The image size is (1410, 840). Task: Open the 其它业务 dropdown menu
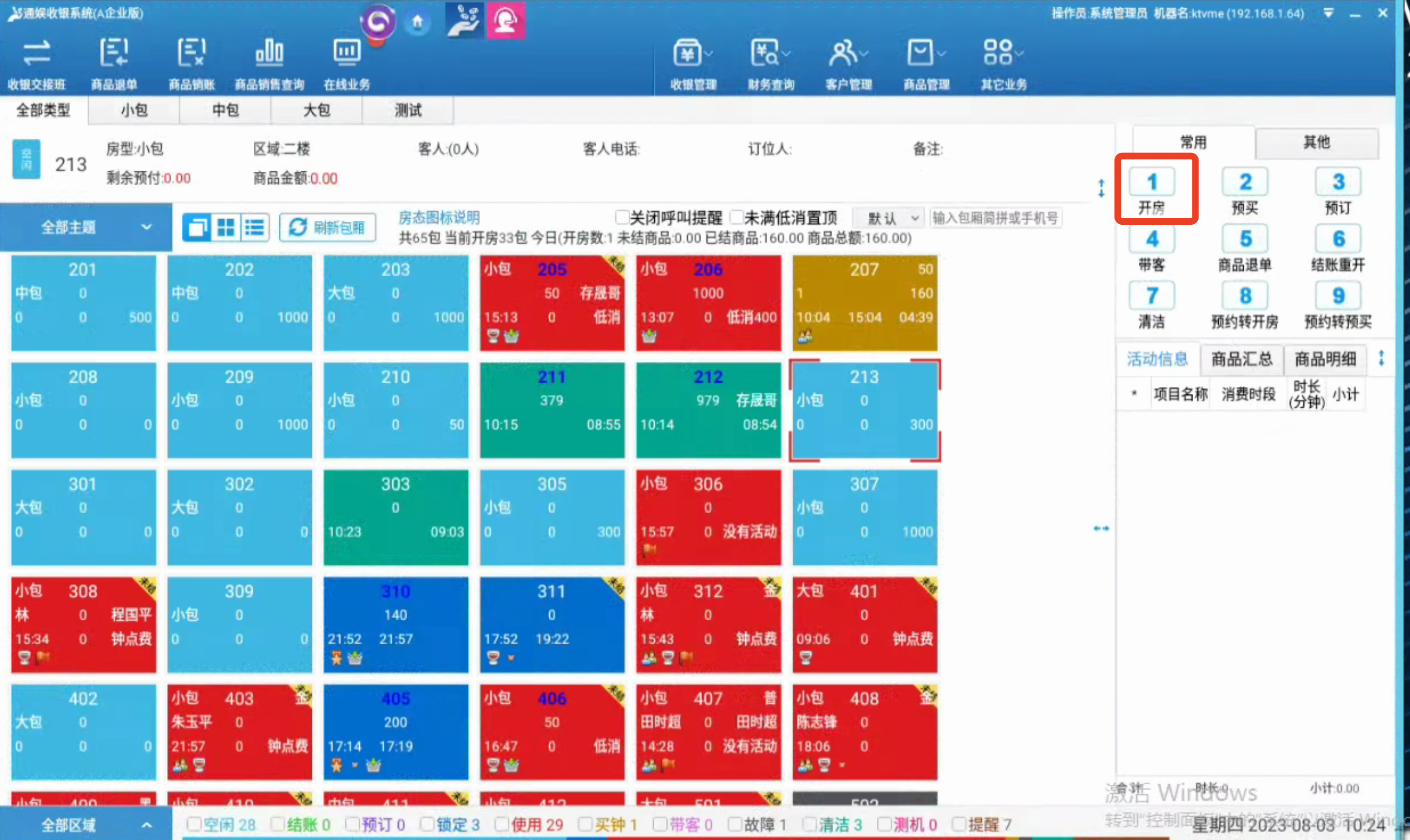(1003, 64)
